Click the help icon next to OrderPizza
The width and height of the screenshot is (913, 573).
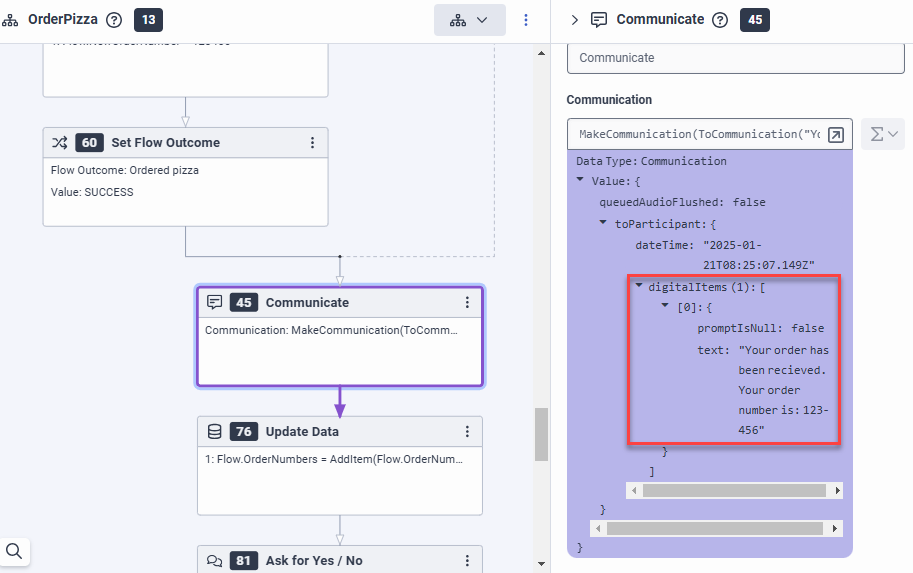tap(114, 20)
